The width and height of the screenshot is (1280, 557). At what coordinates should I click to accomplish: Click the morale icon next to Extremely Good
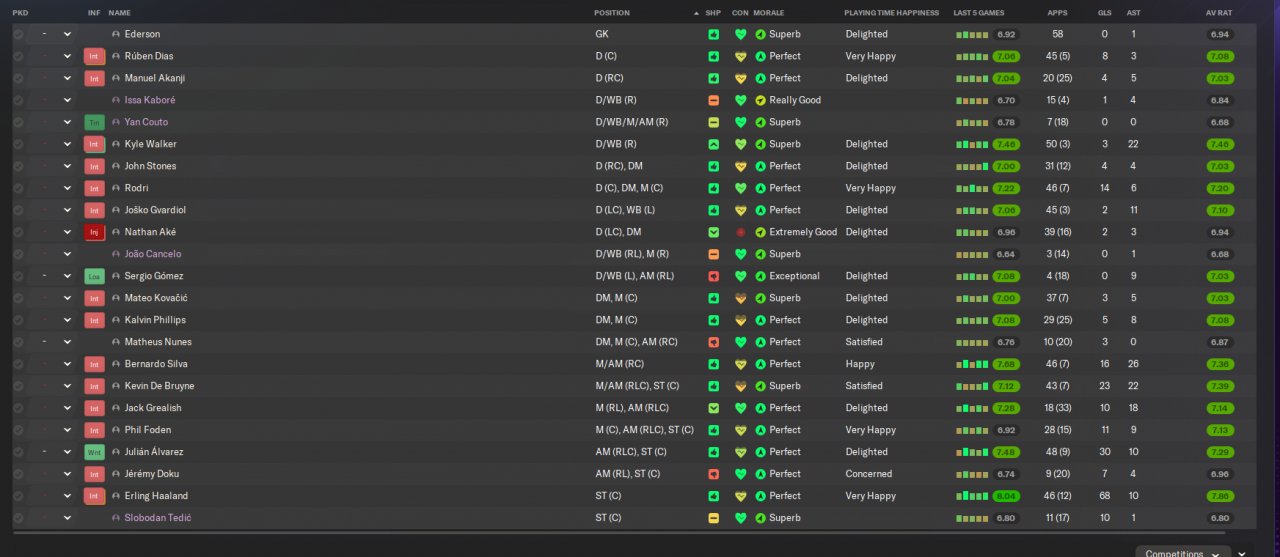[x=760, y=232]
